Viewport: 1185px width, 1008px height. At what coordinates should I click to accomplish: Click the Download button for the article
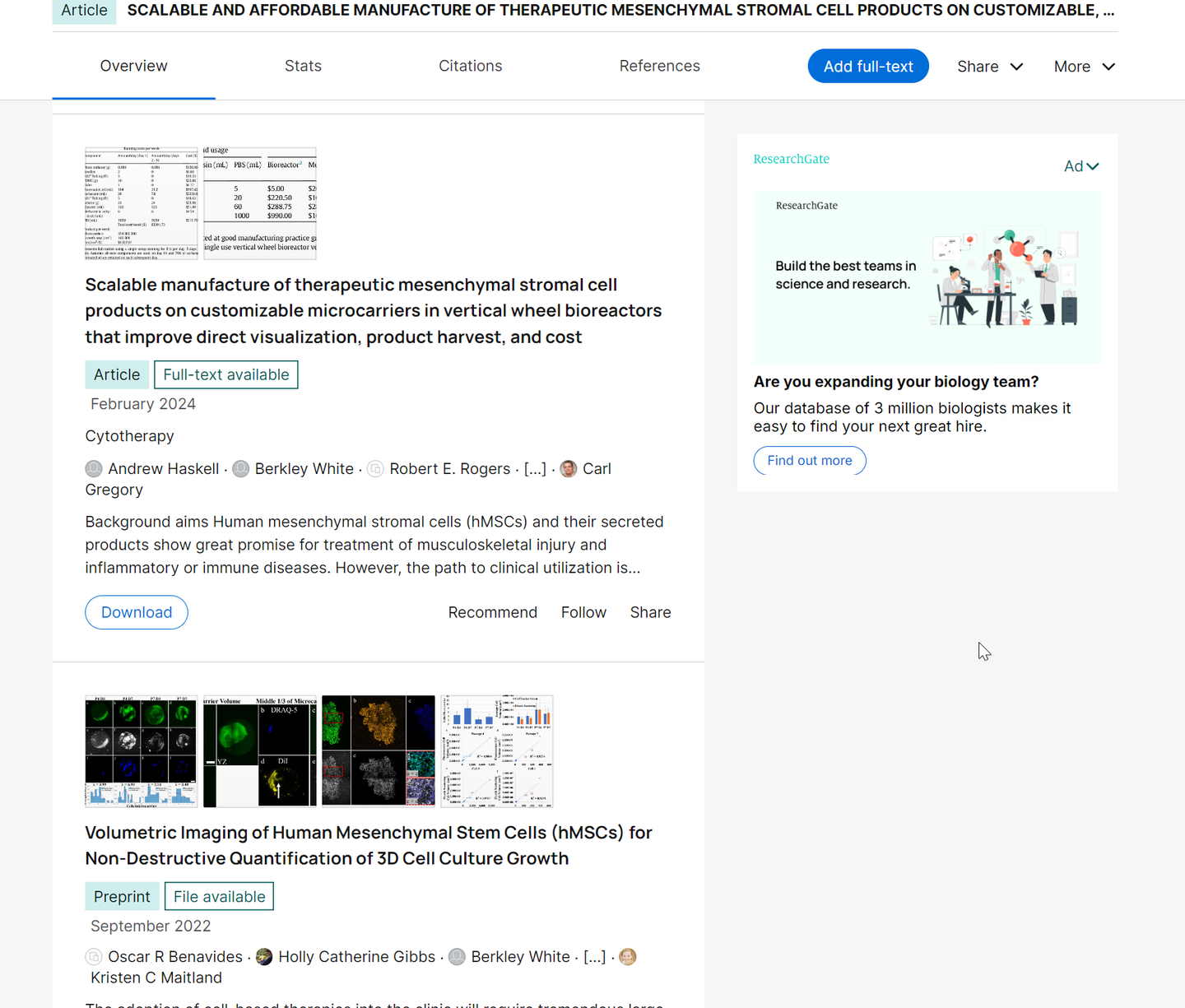(136, 612)
